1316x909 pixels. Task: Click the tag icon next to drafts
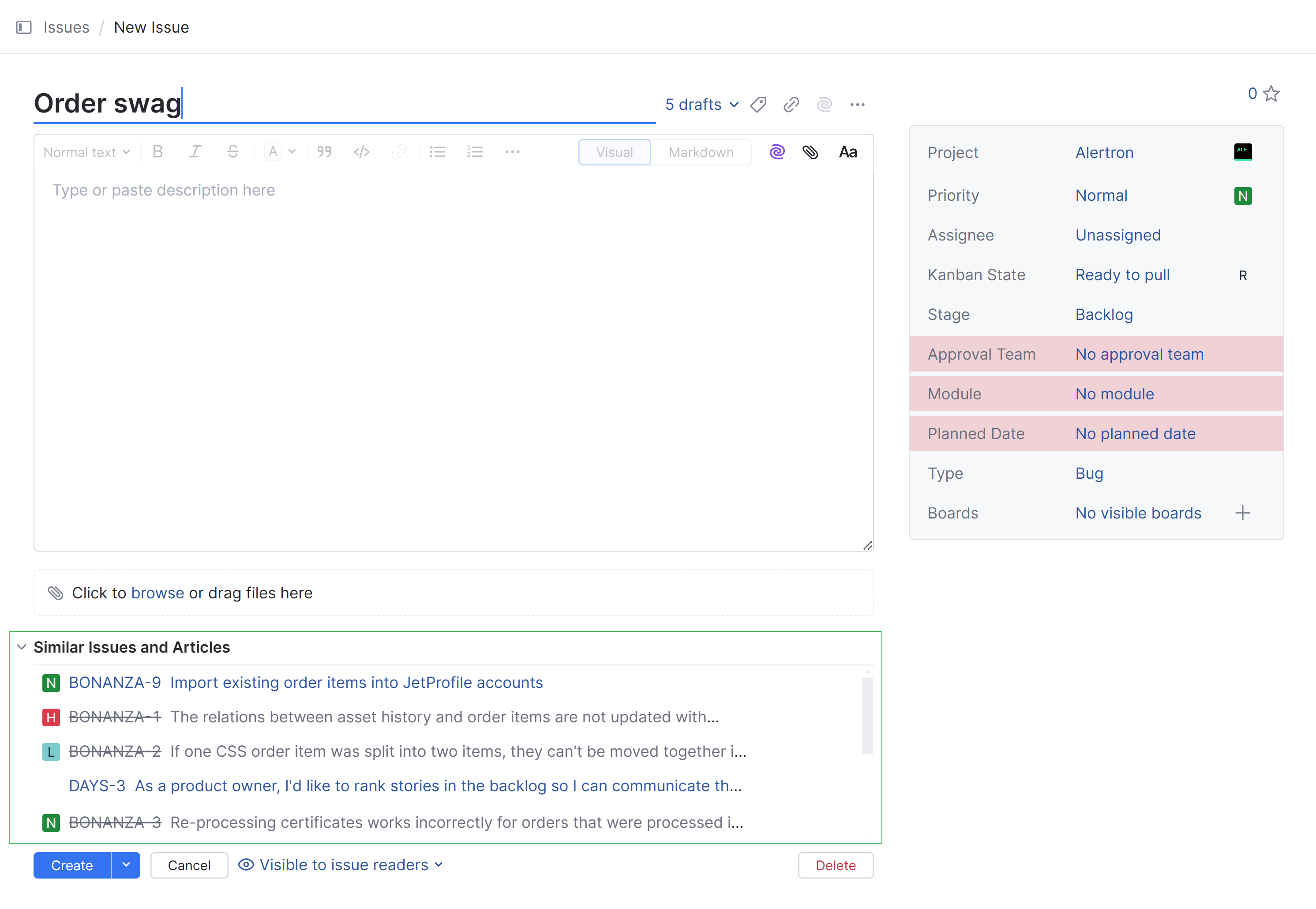[758, 105]
